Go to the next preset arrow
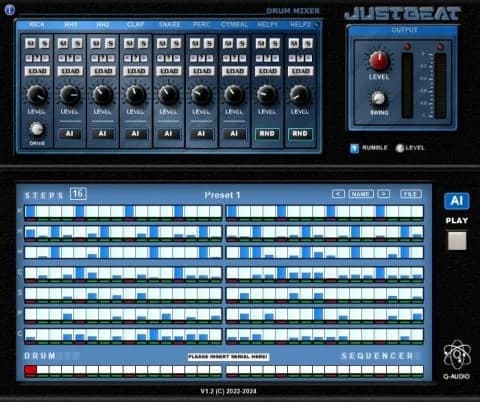 click(x=384, y=194)
